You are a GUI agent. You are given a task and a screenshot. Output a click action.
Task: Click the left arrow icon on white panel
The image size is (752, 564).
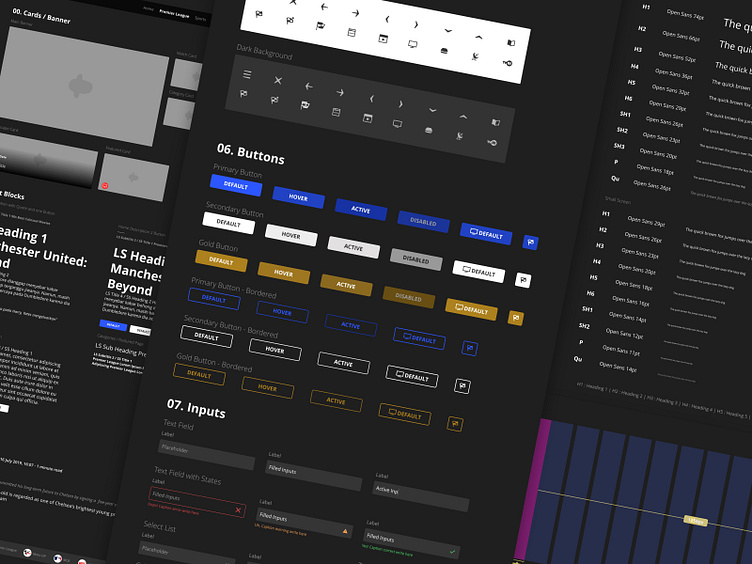[324, 7]
